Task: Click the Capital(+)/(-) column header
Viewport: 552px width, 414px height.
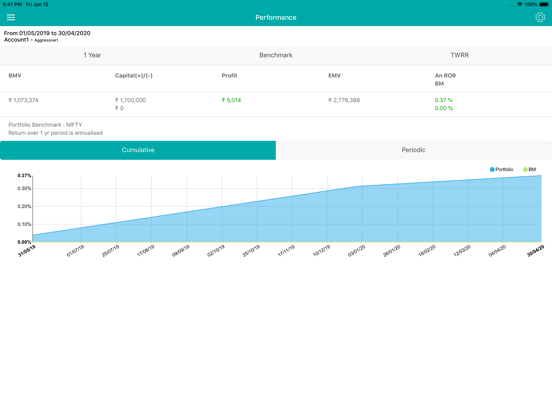Action: click(x=133, y=76)
